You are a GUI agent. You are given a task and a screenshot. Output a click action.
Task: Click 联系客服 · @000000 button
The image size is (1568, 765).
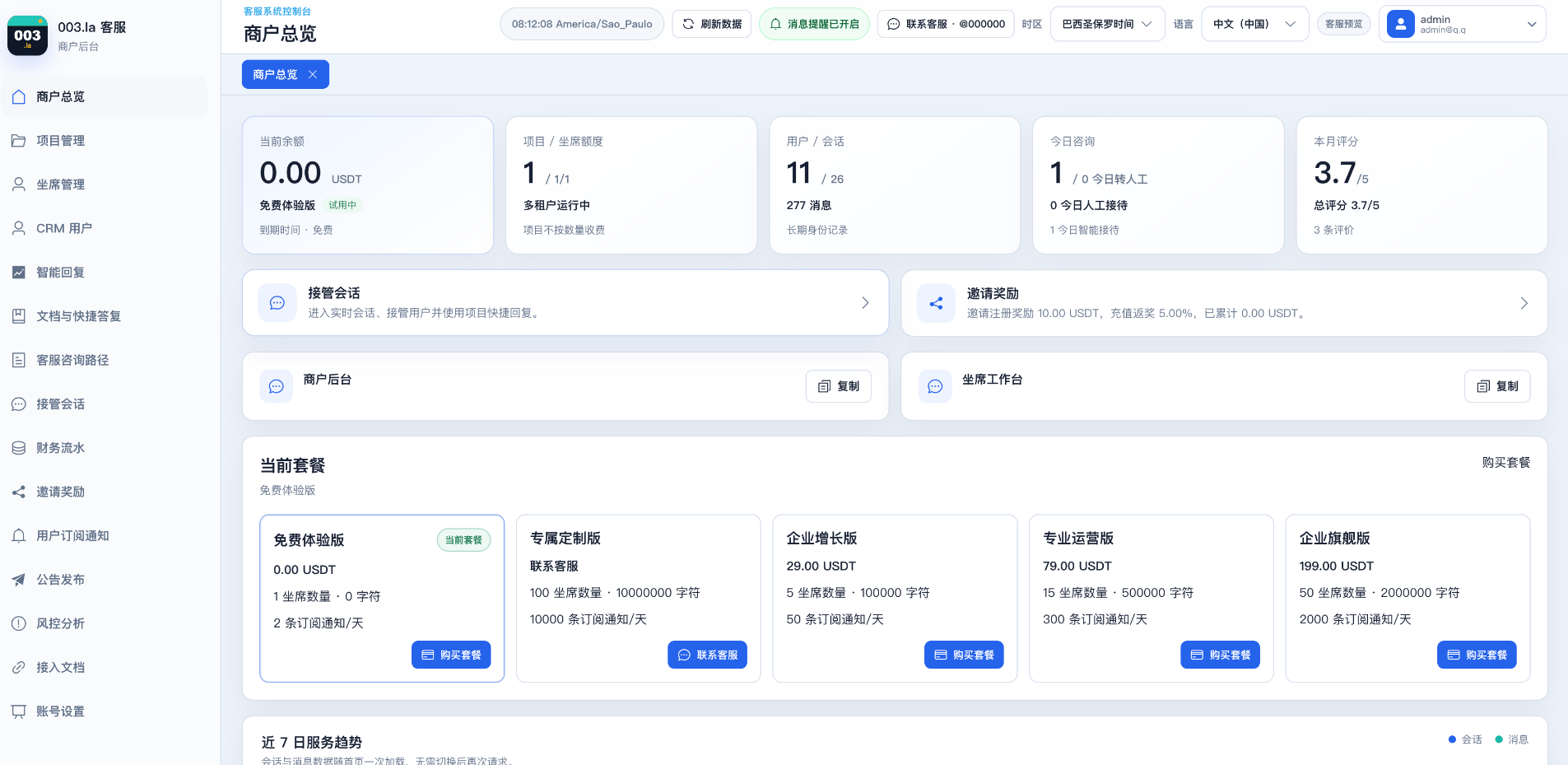point(946,24)
